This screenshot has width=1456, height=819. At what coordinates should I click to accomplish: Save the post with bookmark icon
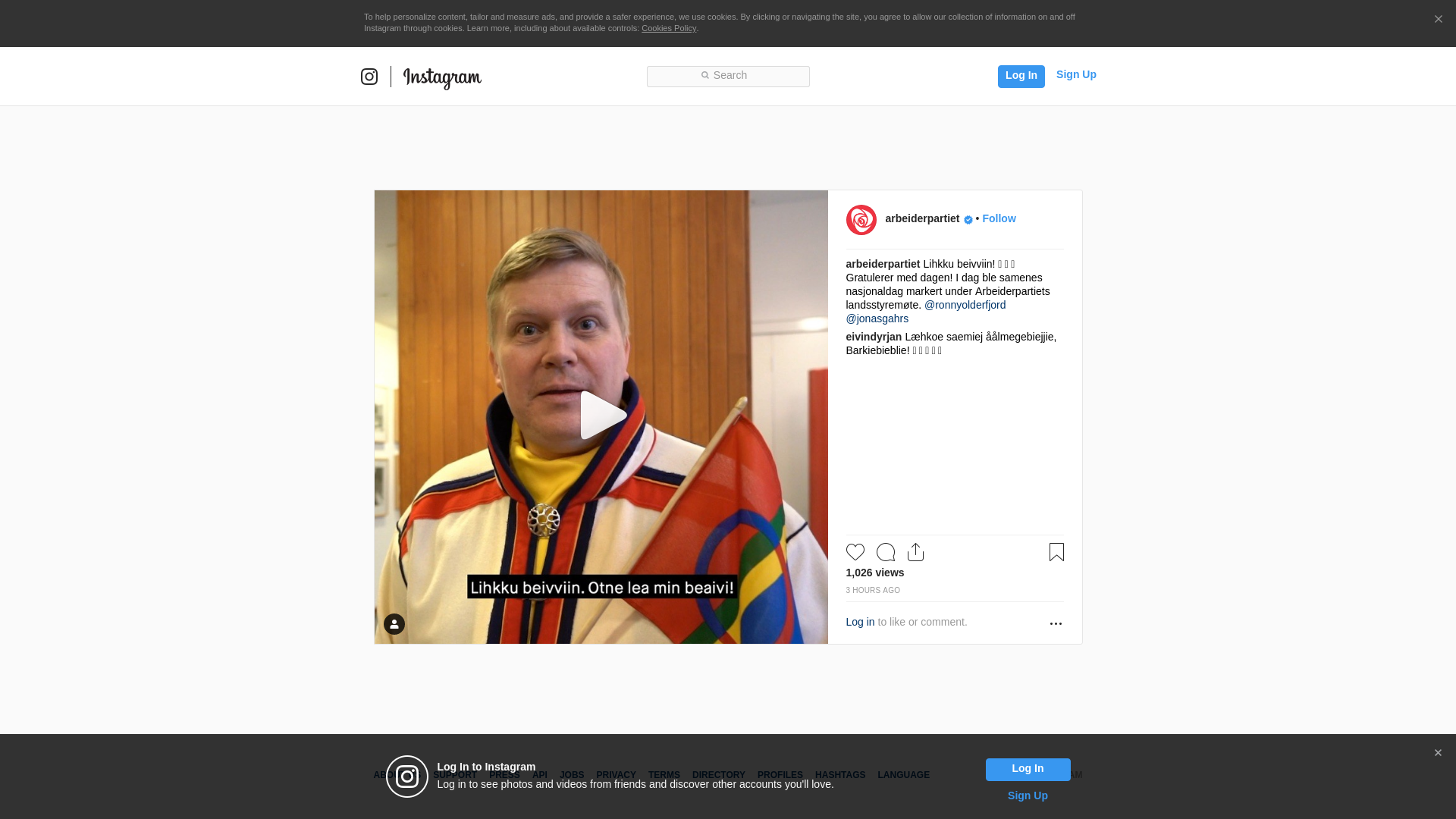(1056, 552)
